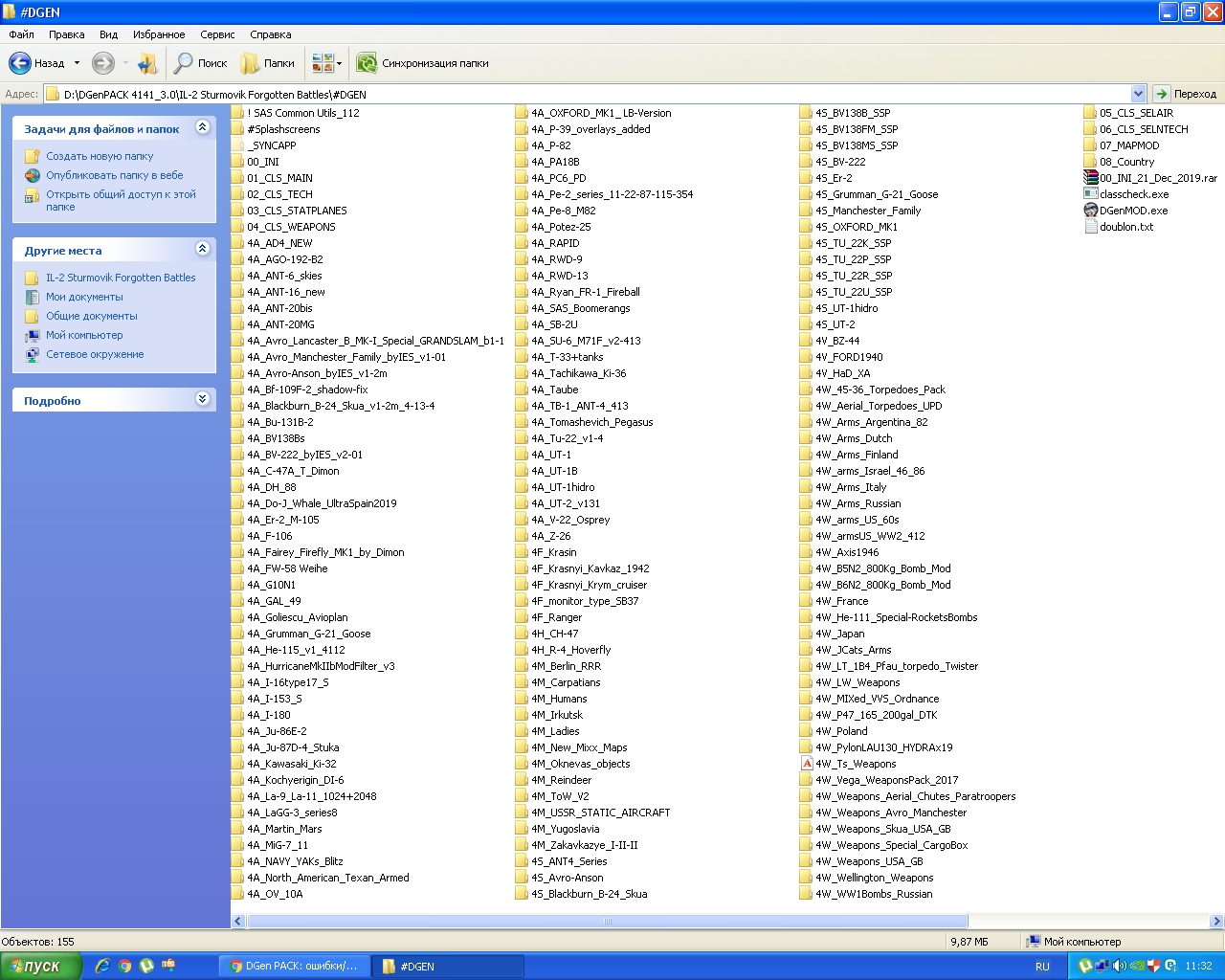The width and height of the screenshot is (1225, 980).
Task: Select the classcheck.exe file icon
Action: pyautogui.click(x=1091, y=194)
